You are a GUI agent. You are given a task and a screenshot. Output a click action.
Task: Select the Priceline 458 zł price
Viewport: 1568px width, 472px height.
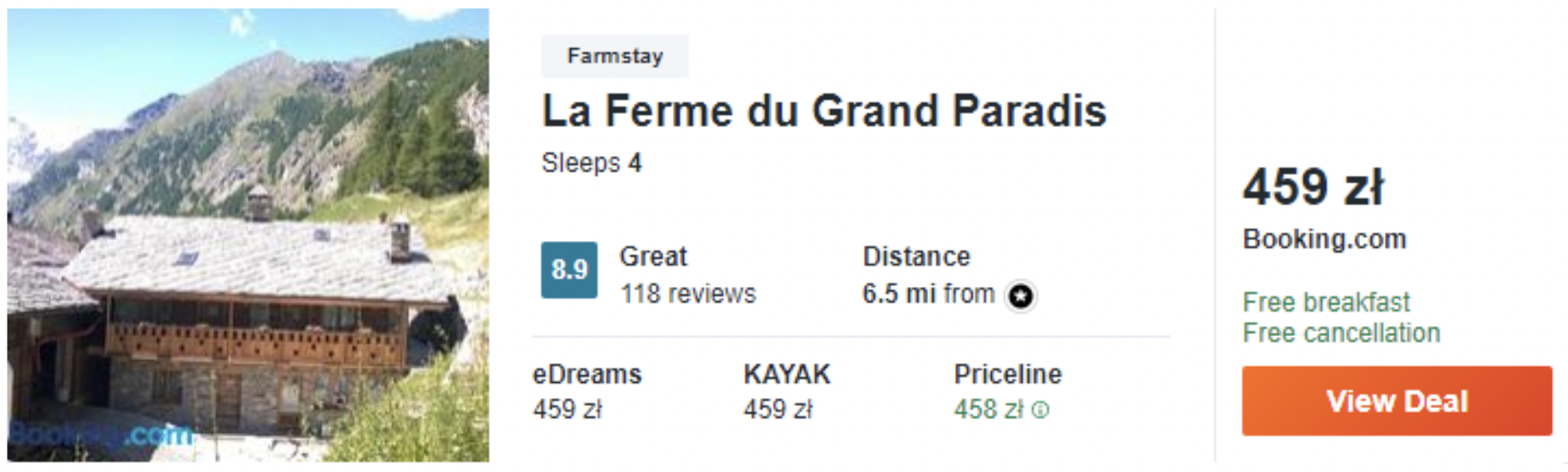point(988,410)
